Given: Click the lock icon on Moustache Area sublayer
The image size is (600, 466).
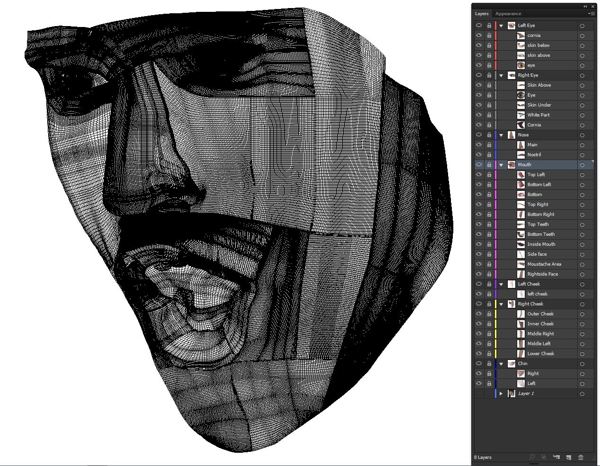Looking at the screenshot, I should click(x=489, y=264).
